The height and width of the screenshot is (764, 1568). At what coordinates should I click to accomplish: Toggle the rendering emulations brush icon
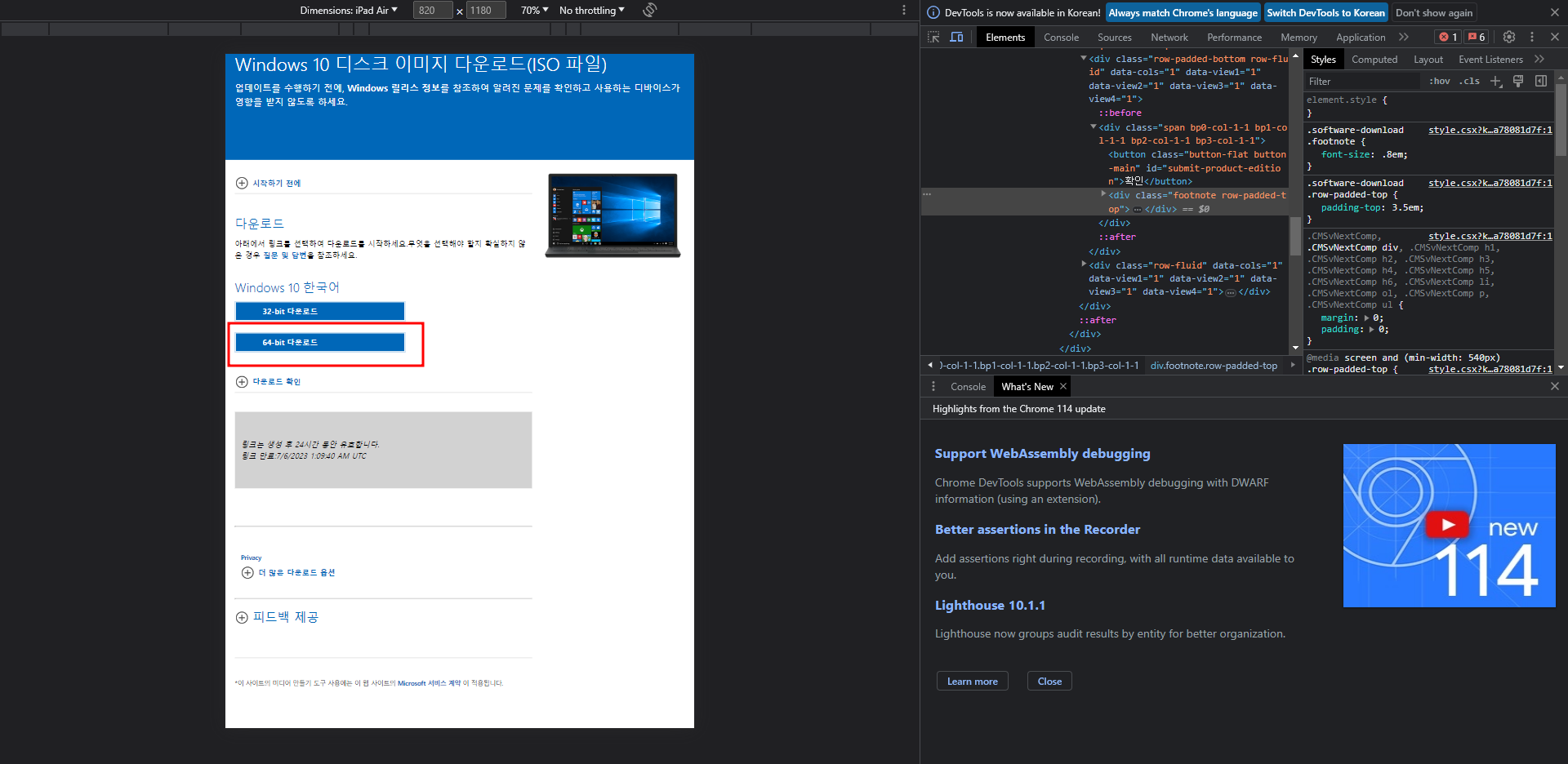click(x=1518, y=82)
